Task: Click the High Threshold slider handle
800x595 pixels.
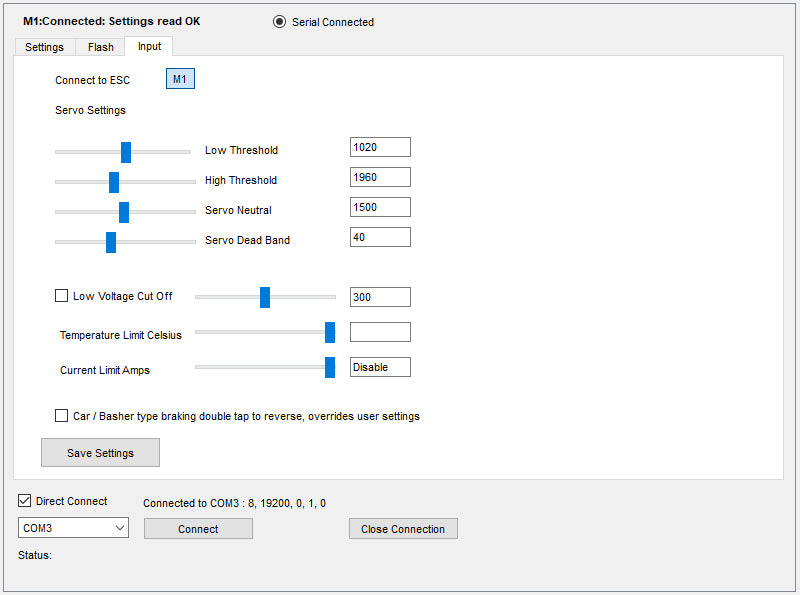Action: pyautogui.click(x=114, y=182)
